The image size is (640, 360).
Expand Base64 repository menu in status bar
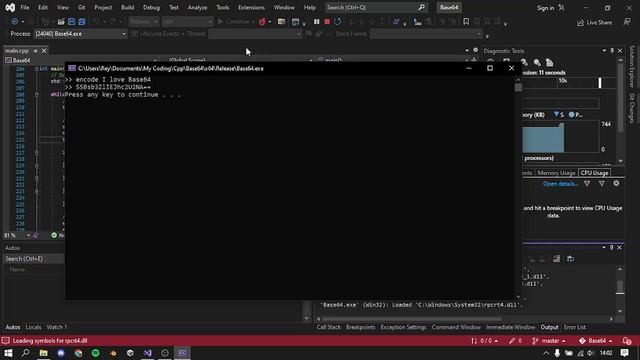click(x=596, y=341)
